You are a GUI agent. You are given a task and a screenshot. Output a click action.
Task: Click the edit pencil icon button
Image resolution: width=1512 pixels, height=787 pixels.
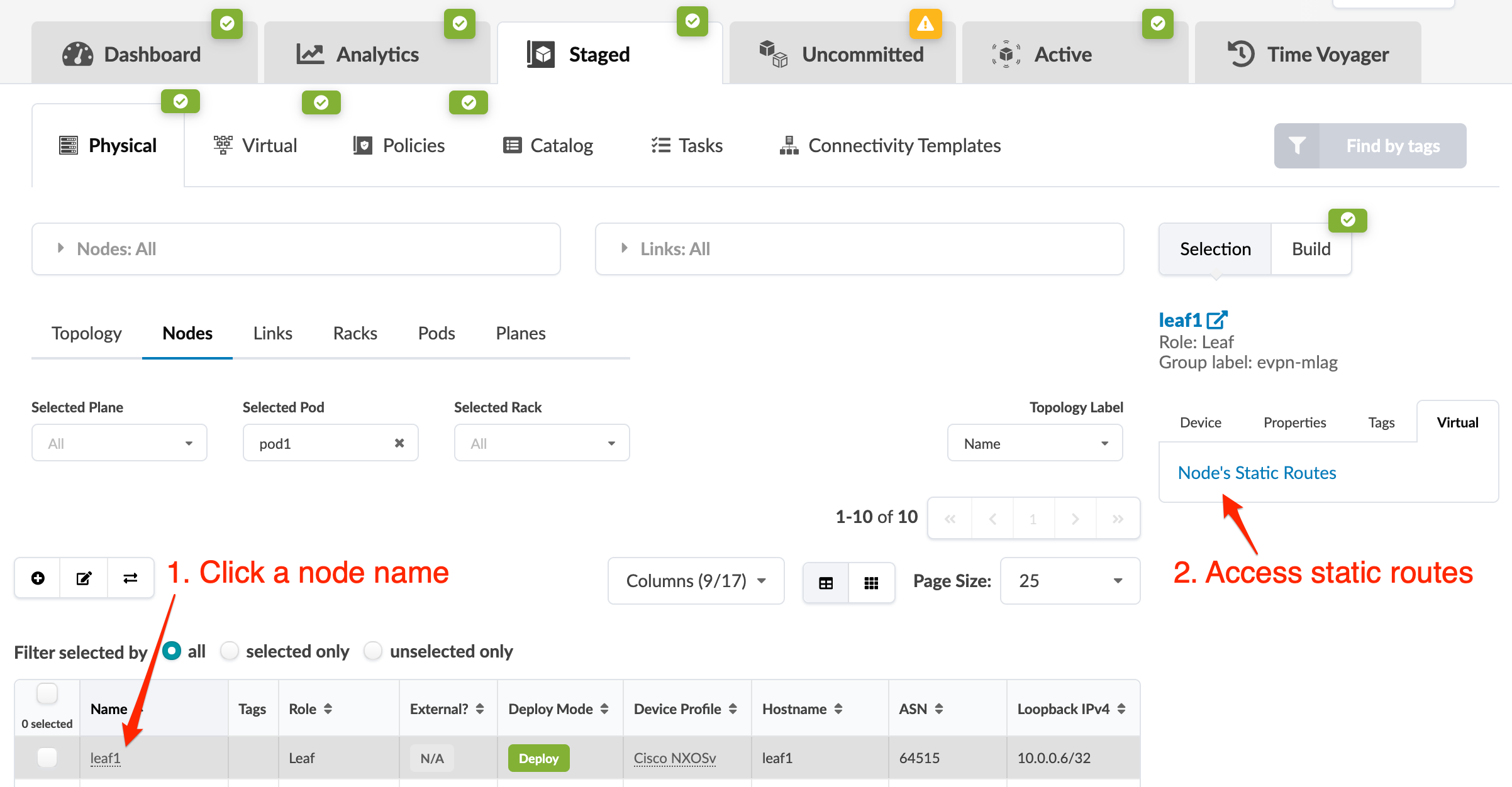(84, 578)
